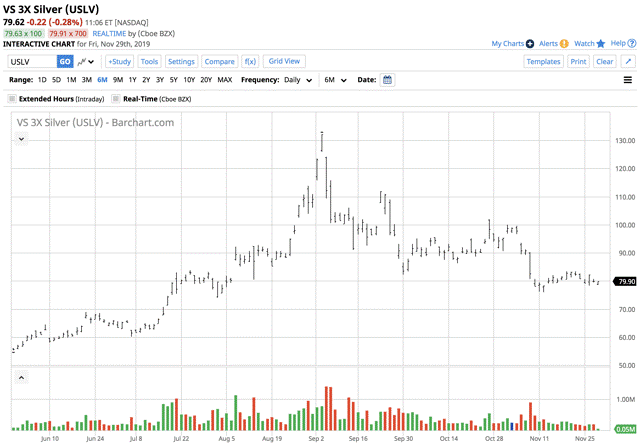Image resolution: width=640 pixels, height=443 pixels.
Task: Open the Date calendar picker icon
Action: [387, 80]
